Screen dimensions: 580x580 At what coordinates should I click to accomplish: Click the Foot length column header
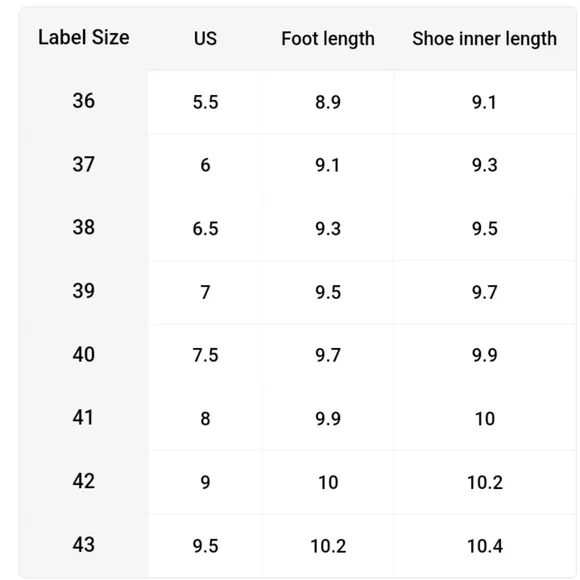pyautogui.click(x=328, y=39)
